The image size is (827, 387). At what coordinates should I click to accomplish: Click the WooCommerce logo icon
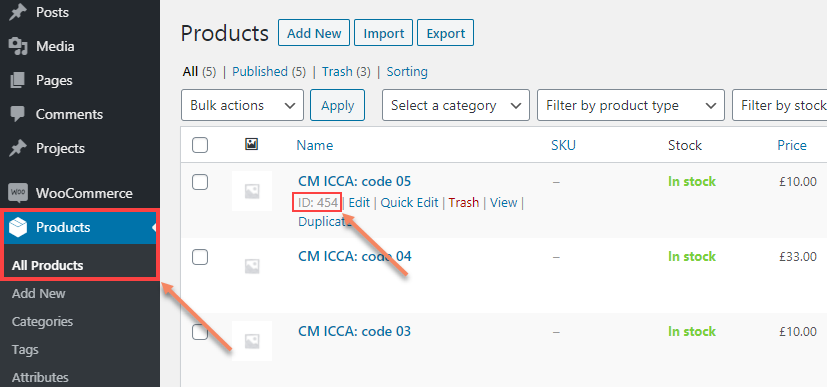[x=18, y=193]
